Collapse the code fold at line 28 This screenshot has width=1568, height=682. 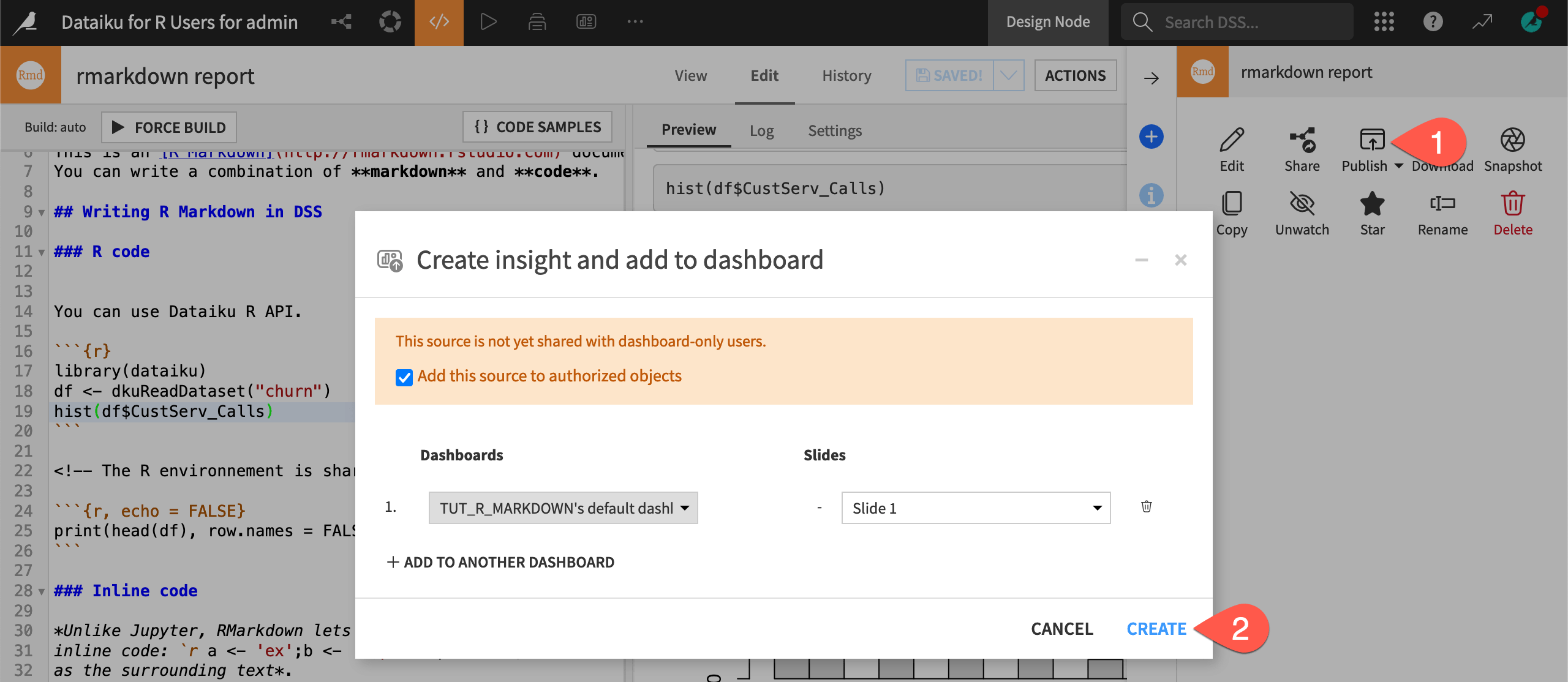[x=42, y=591]
